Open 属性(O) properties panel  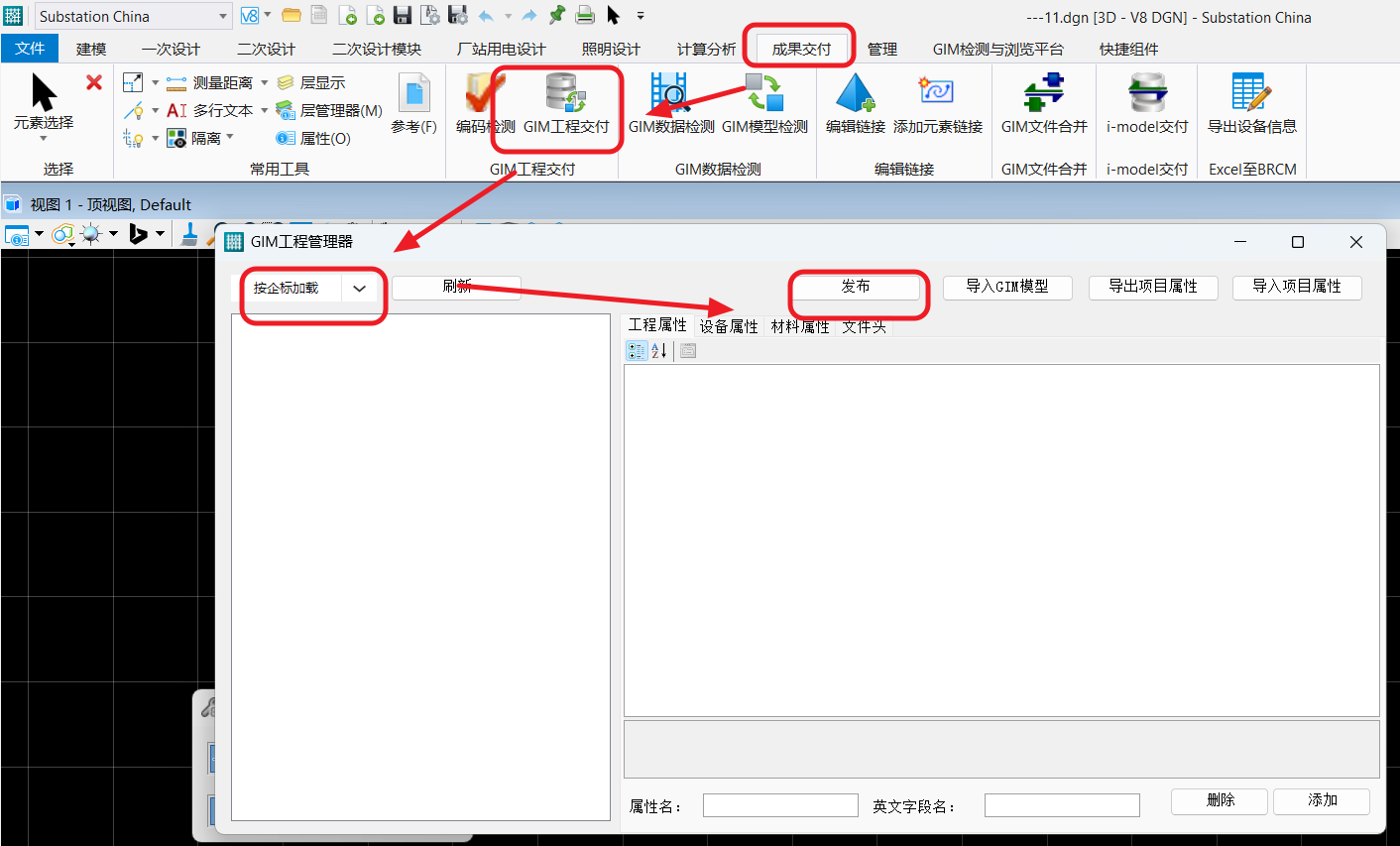313,139
